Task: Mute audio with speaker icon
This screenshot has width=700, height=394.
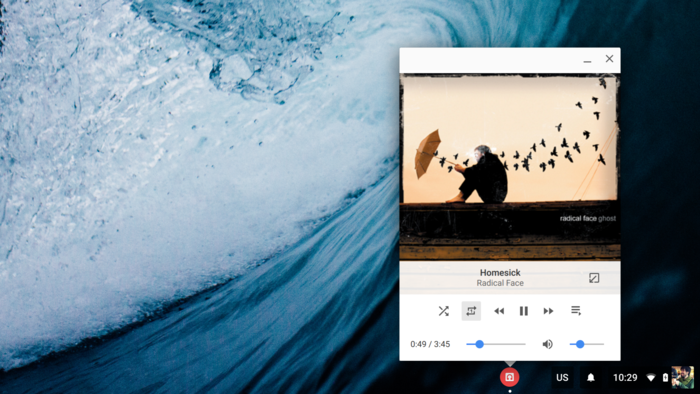Action: tap(547, 344)
